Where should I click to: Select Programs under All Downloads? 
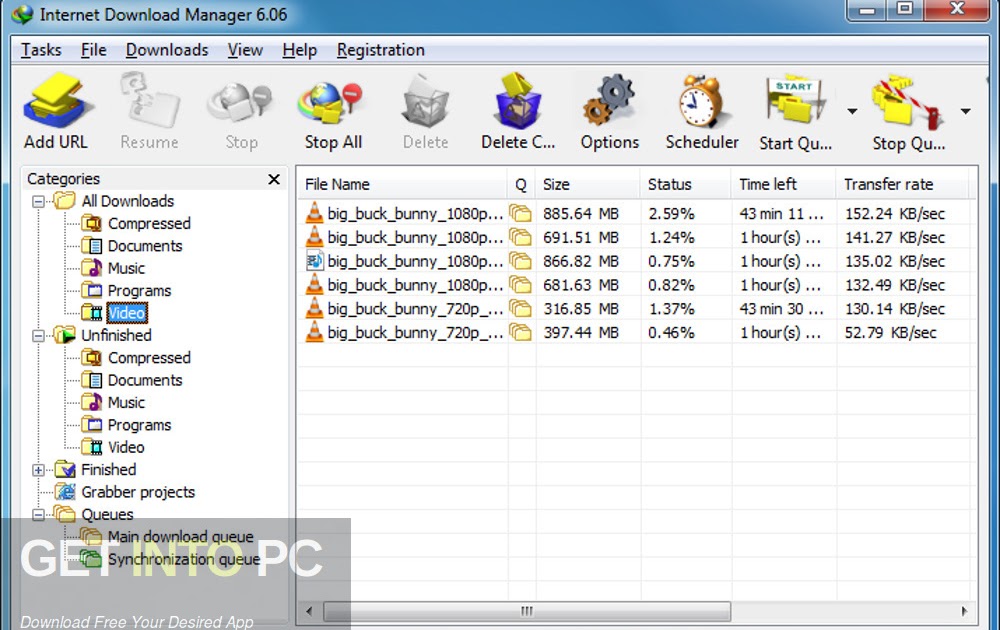point(139,290)
